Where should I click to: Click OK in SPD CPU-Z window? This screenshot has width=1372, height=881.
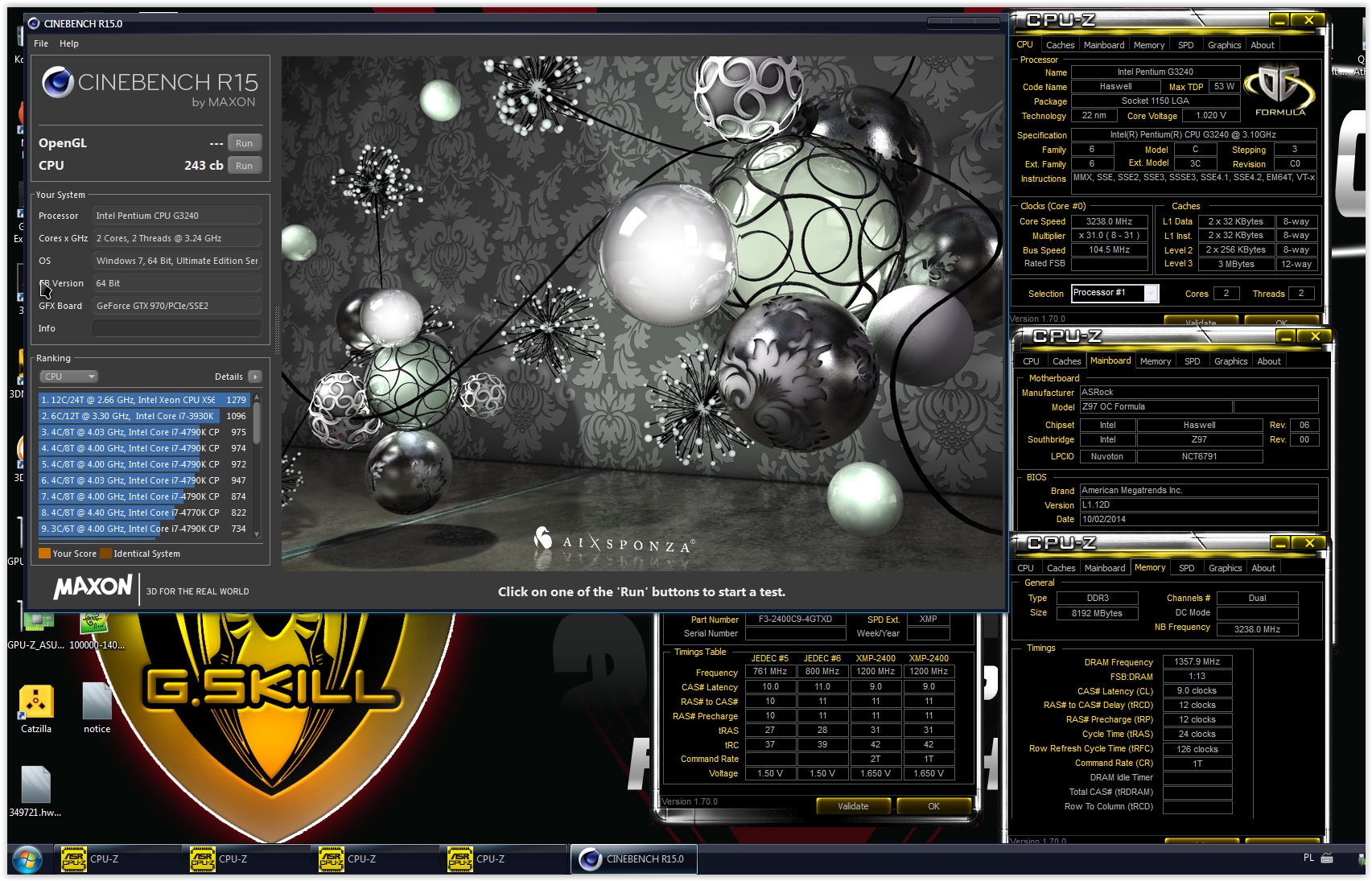[x=933, y=806]
